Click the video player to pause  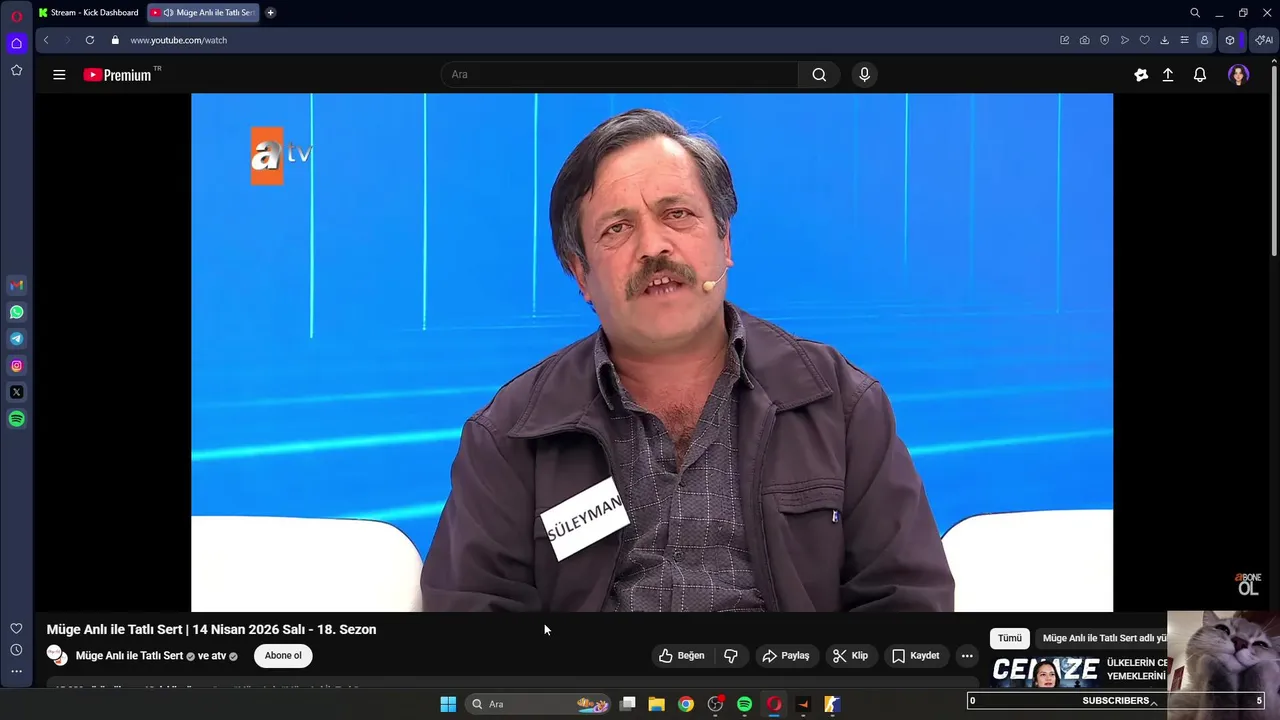point(652,352)
